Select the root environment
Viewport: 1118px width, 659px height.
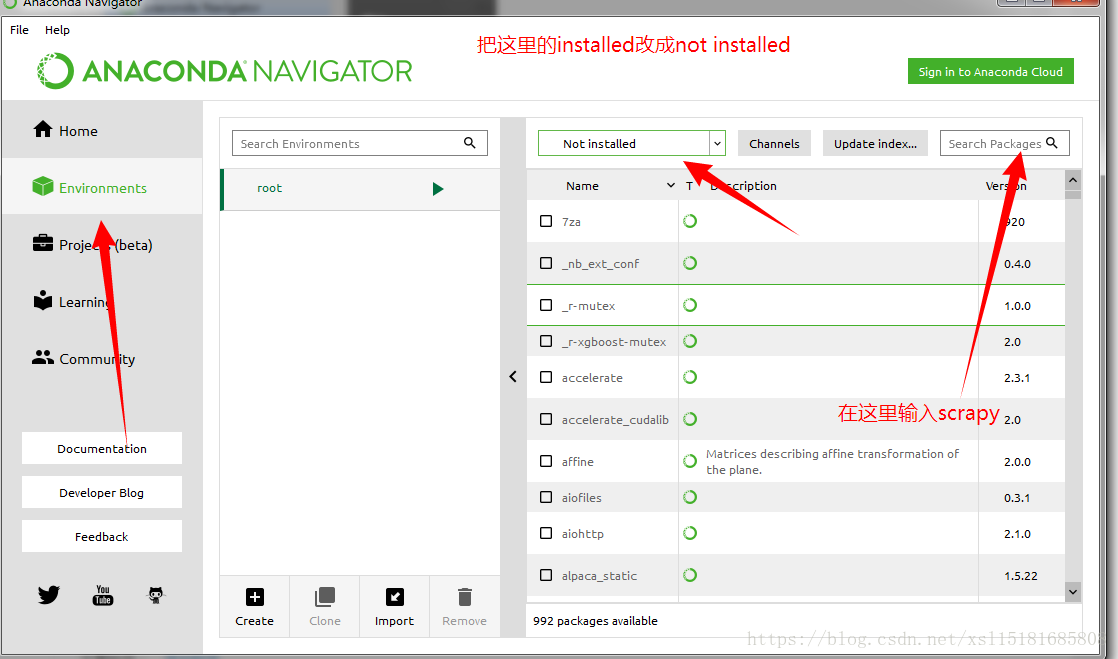pos(360,189)
